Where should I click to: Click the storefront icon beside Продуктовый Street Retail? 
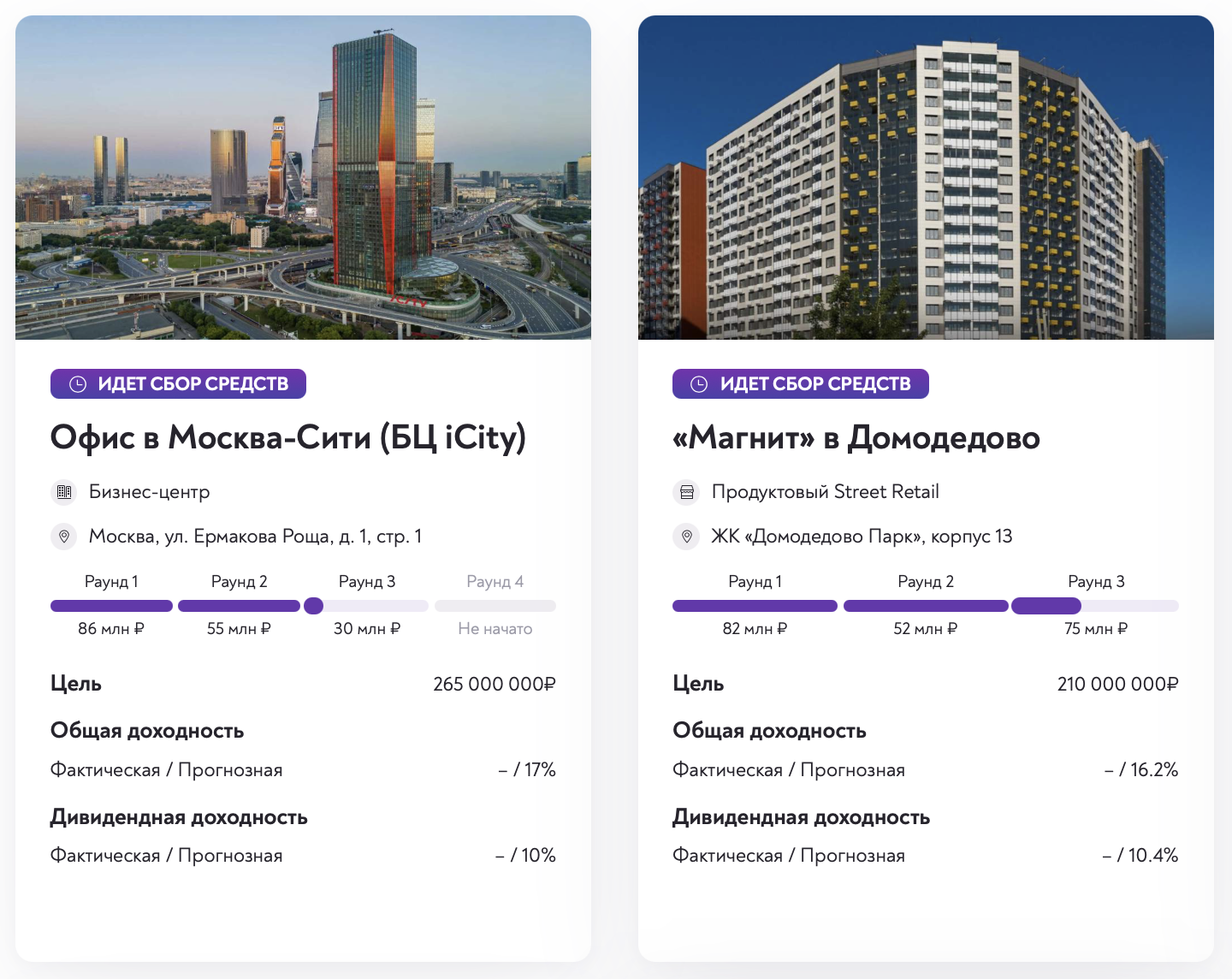point(686,492)
